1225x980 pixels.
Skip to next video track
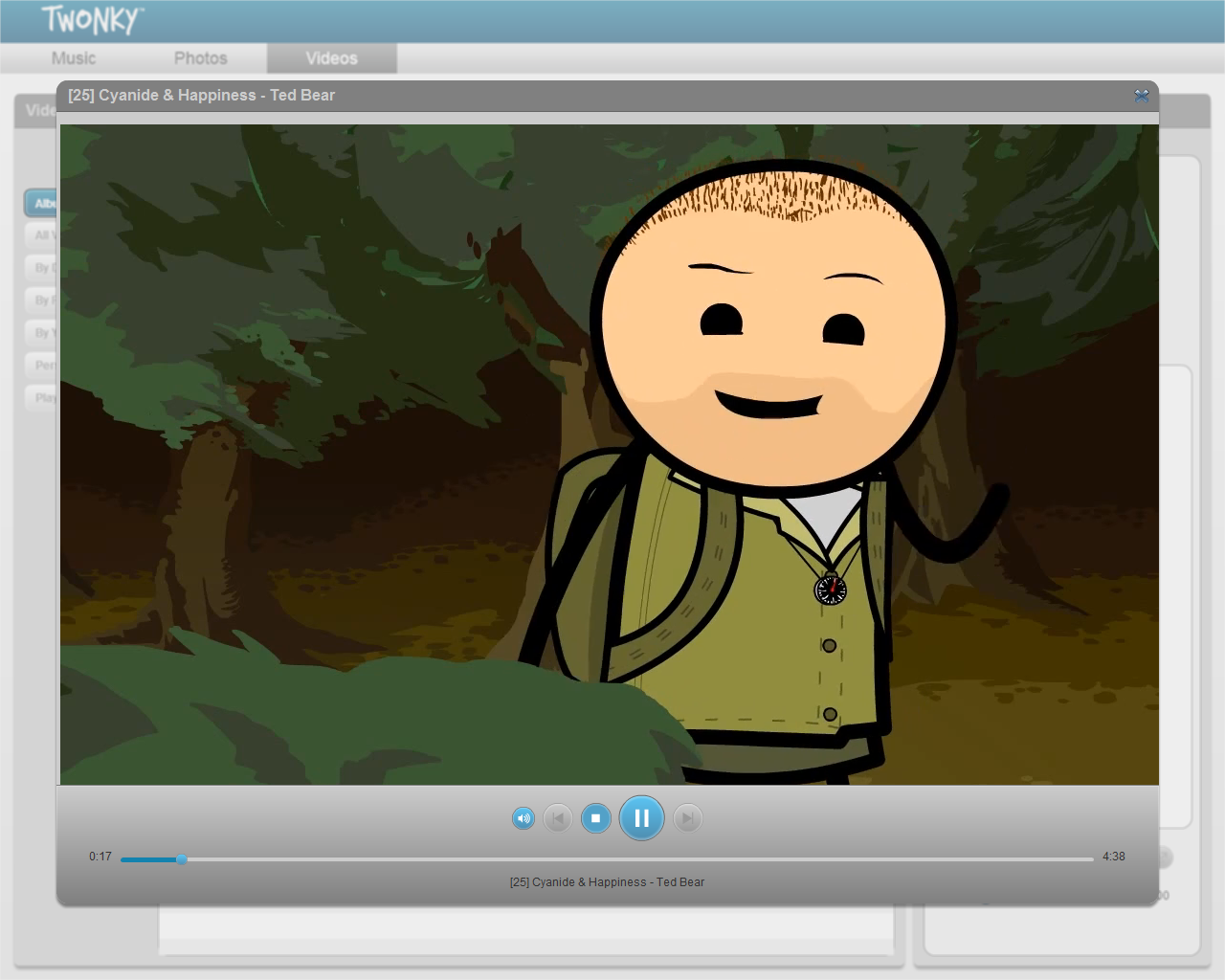(x=687, y=818)
